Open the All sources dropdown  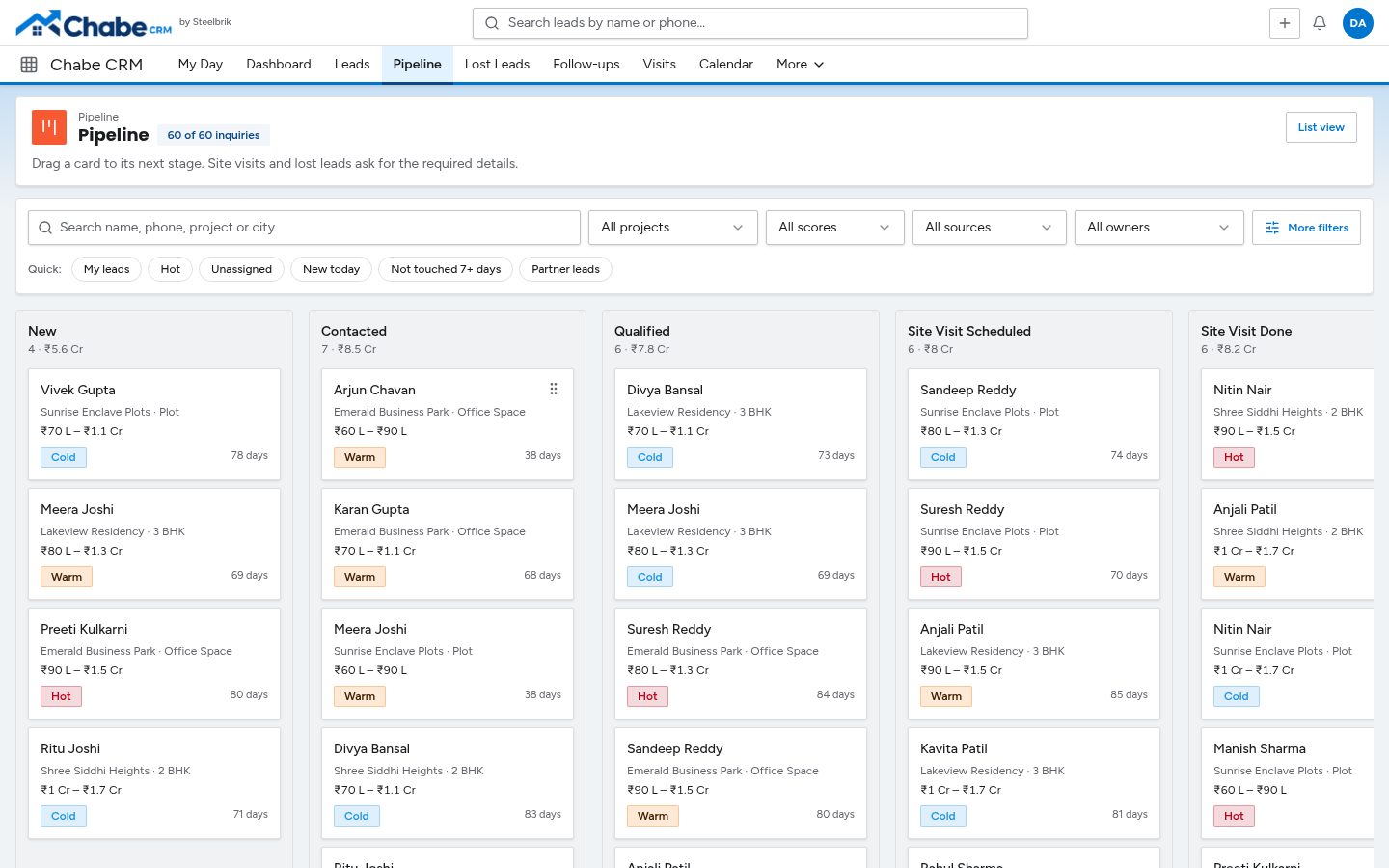(990, 228)
